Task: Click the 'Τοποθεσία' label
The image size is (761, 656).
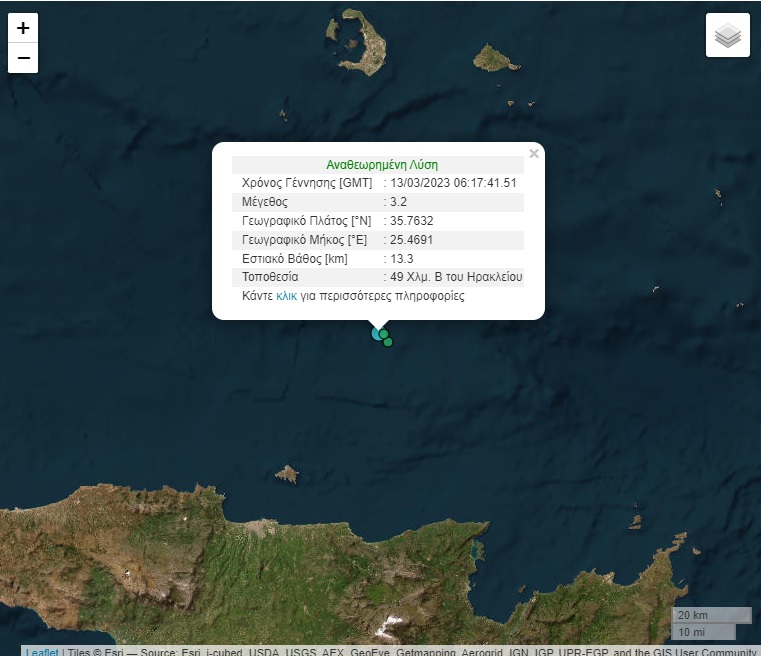Action: (270, 277)
